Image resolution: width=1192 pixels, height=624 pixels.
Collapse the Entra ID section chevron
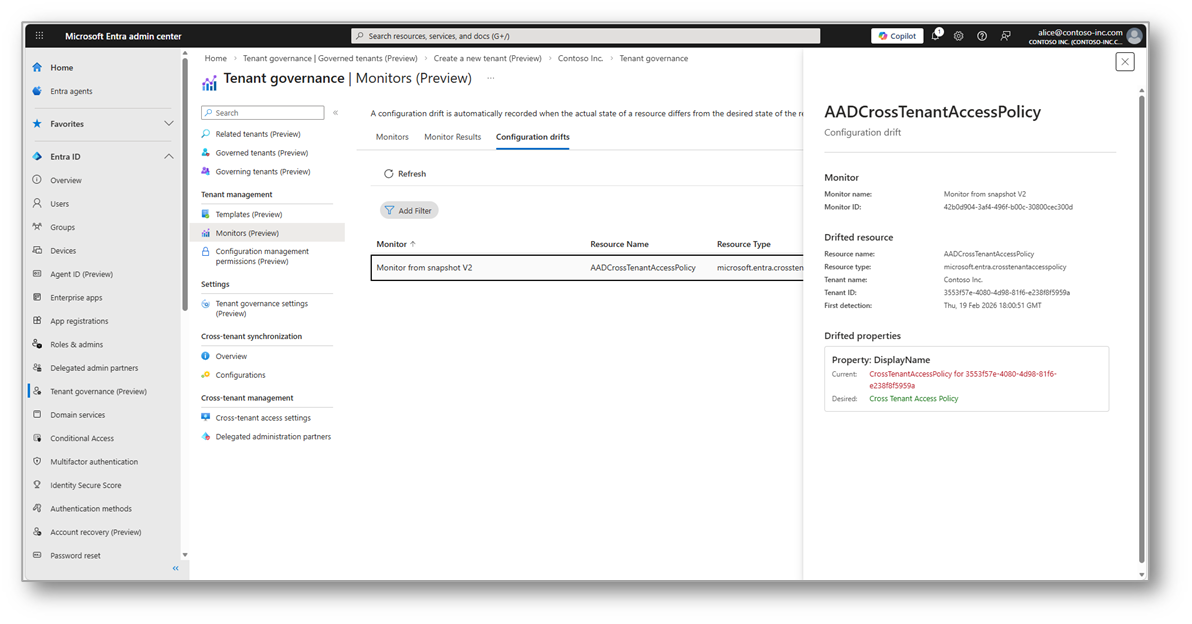coord(169,157)
